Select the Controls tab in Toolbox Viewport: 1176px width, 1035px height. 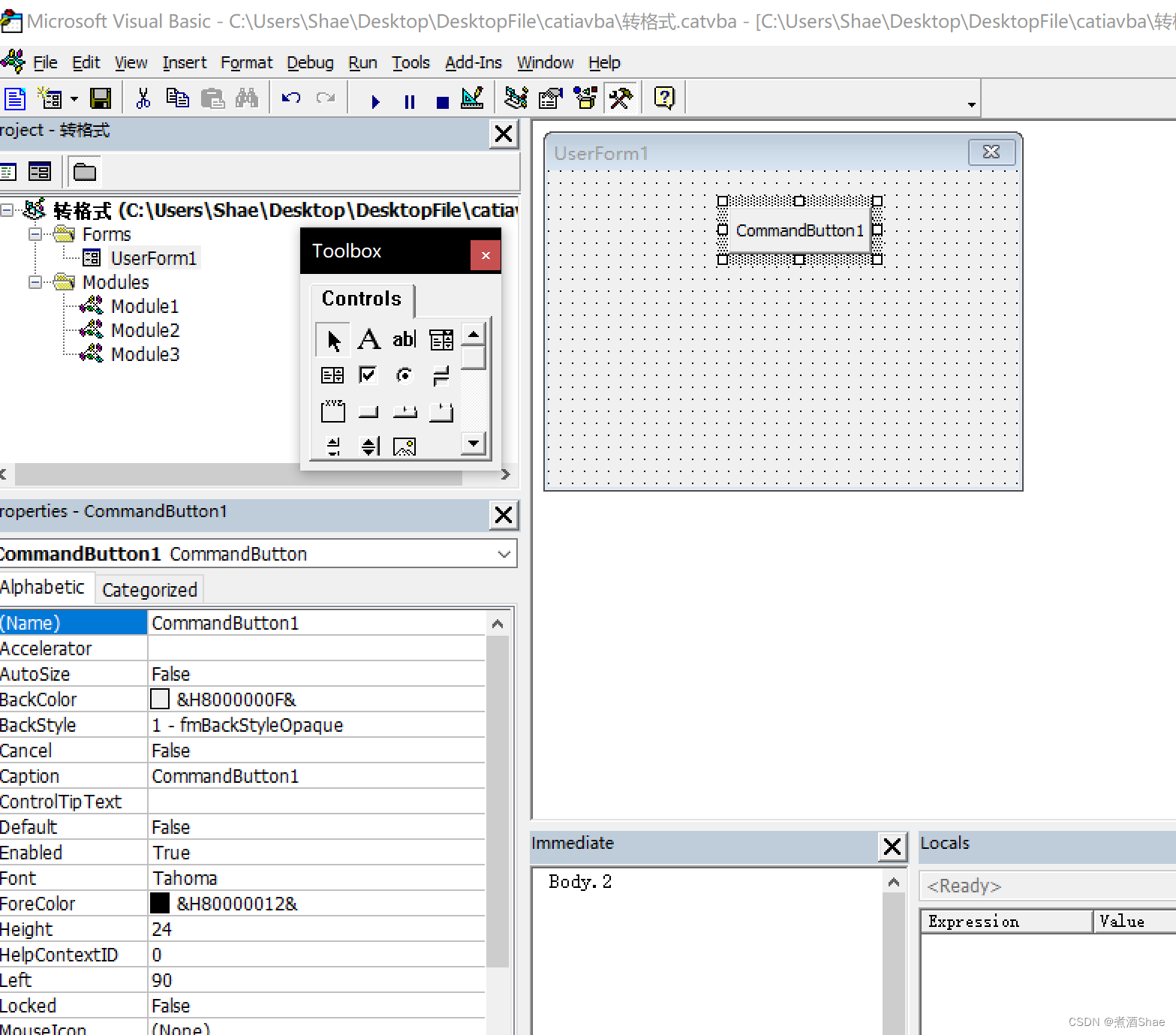coord(362,299)
